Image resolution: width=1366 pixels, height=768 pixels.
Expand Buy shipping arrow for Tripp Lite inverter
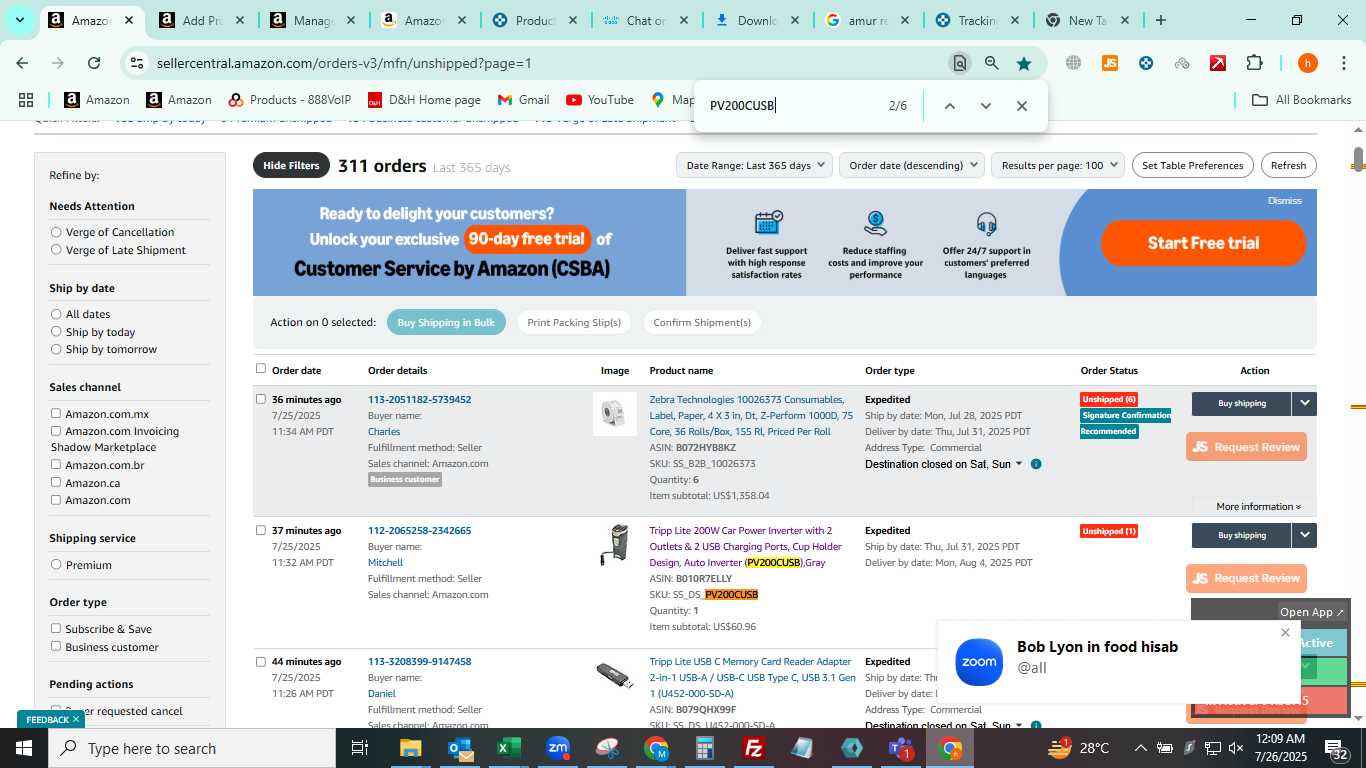click(x=1304, y=535)
